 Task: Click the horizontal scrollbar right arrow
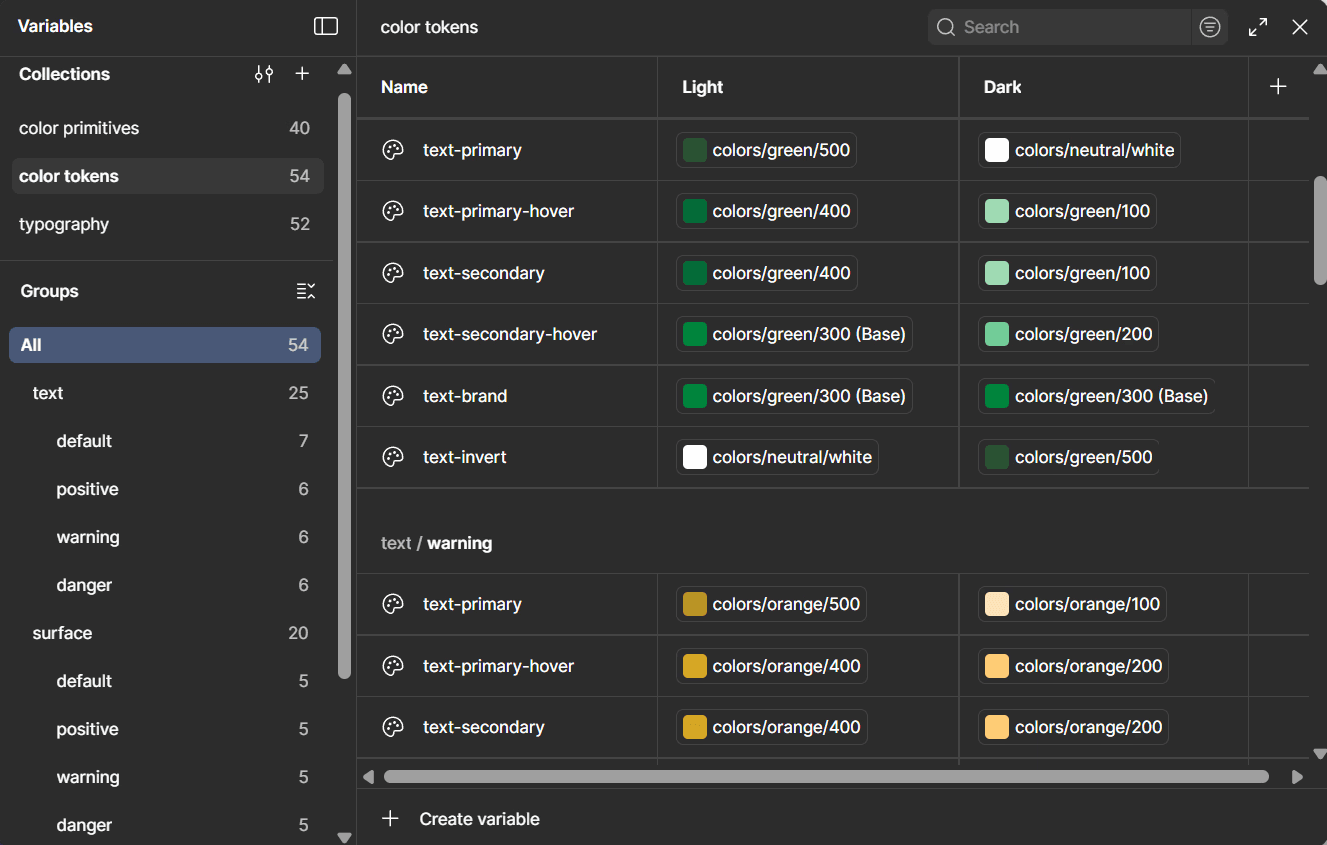[x=1297, y=777]
